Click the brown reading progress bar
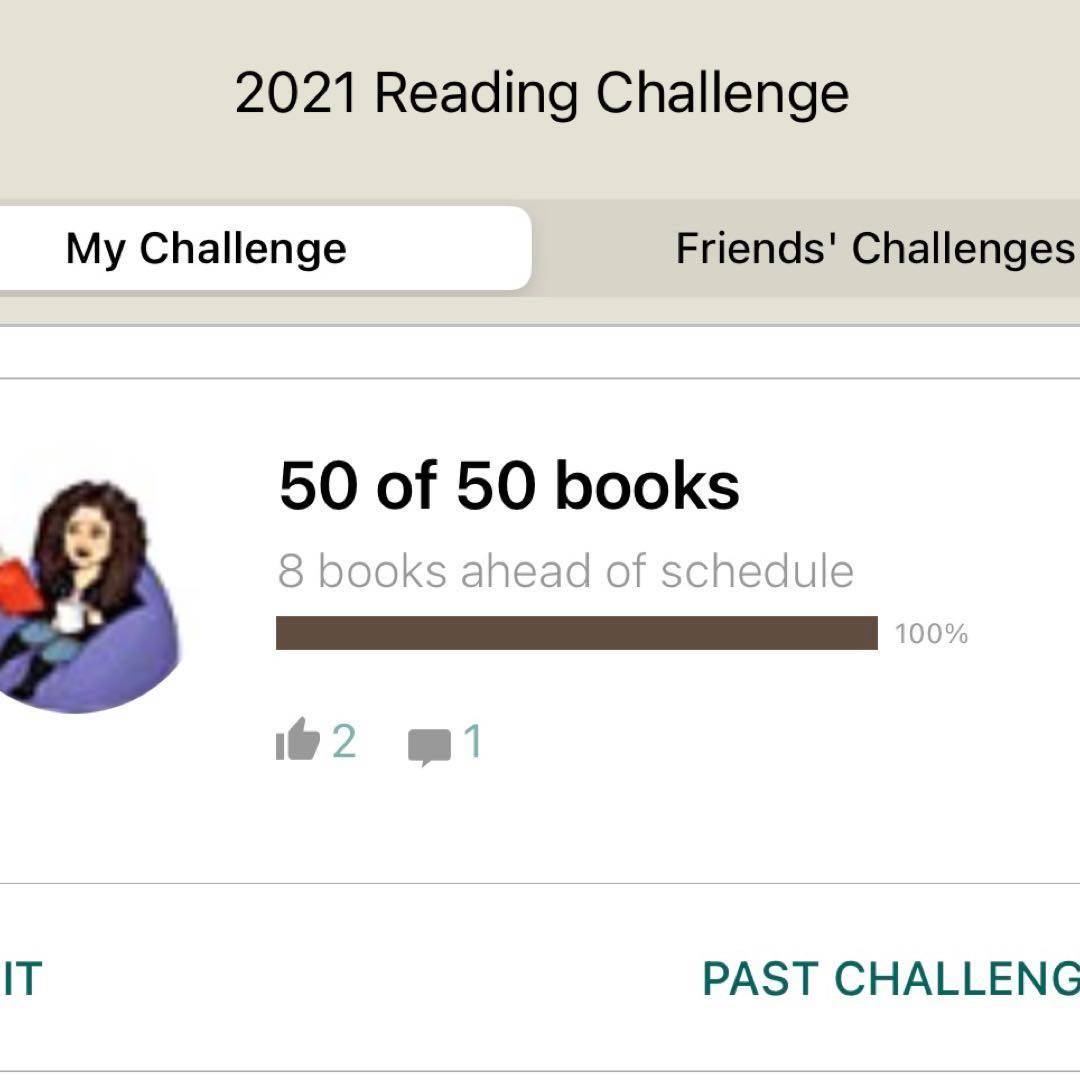This screenshot has width=1080, height=1080. (x=576, y=633)
